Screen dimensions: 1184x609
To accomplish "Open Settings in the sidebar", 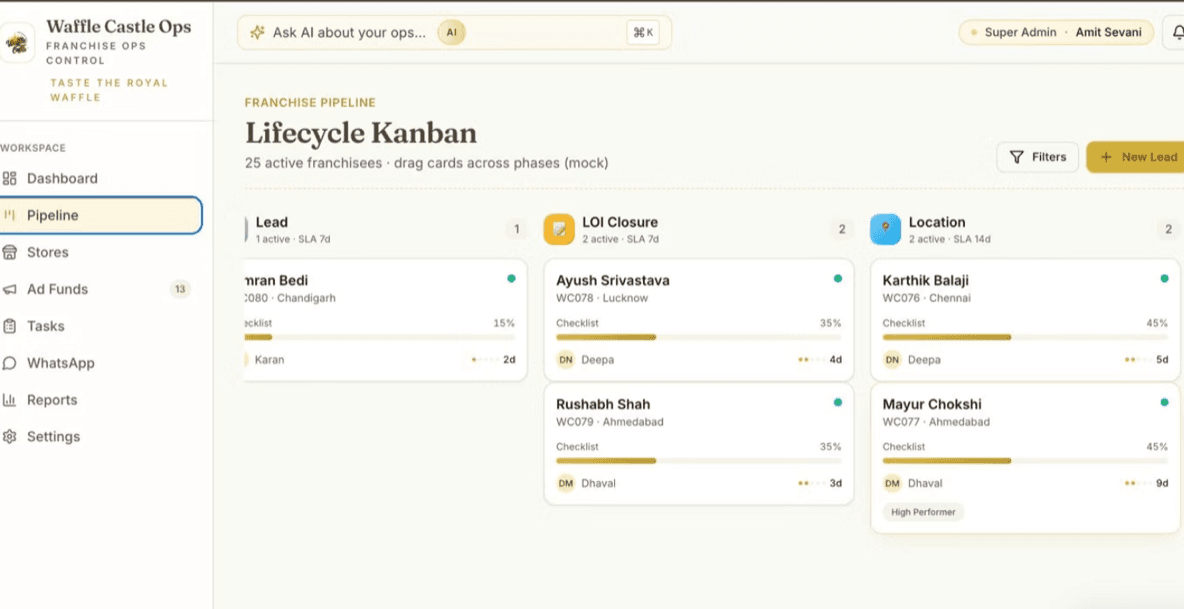I will click(x=101, y=436).
